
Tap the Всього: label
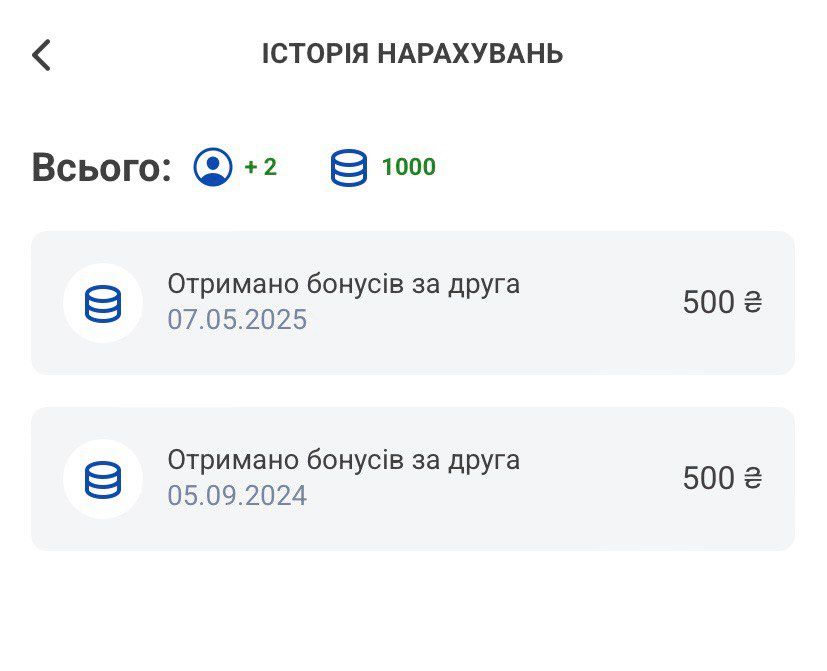point(102,167)
